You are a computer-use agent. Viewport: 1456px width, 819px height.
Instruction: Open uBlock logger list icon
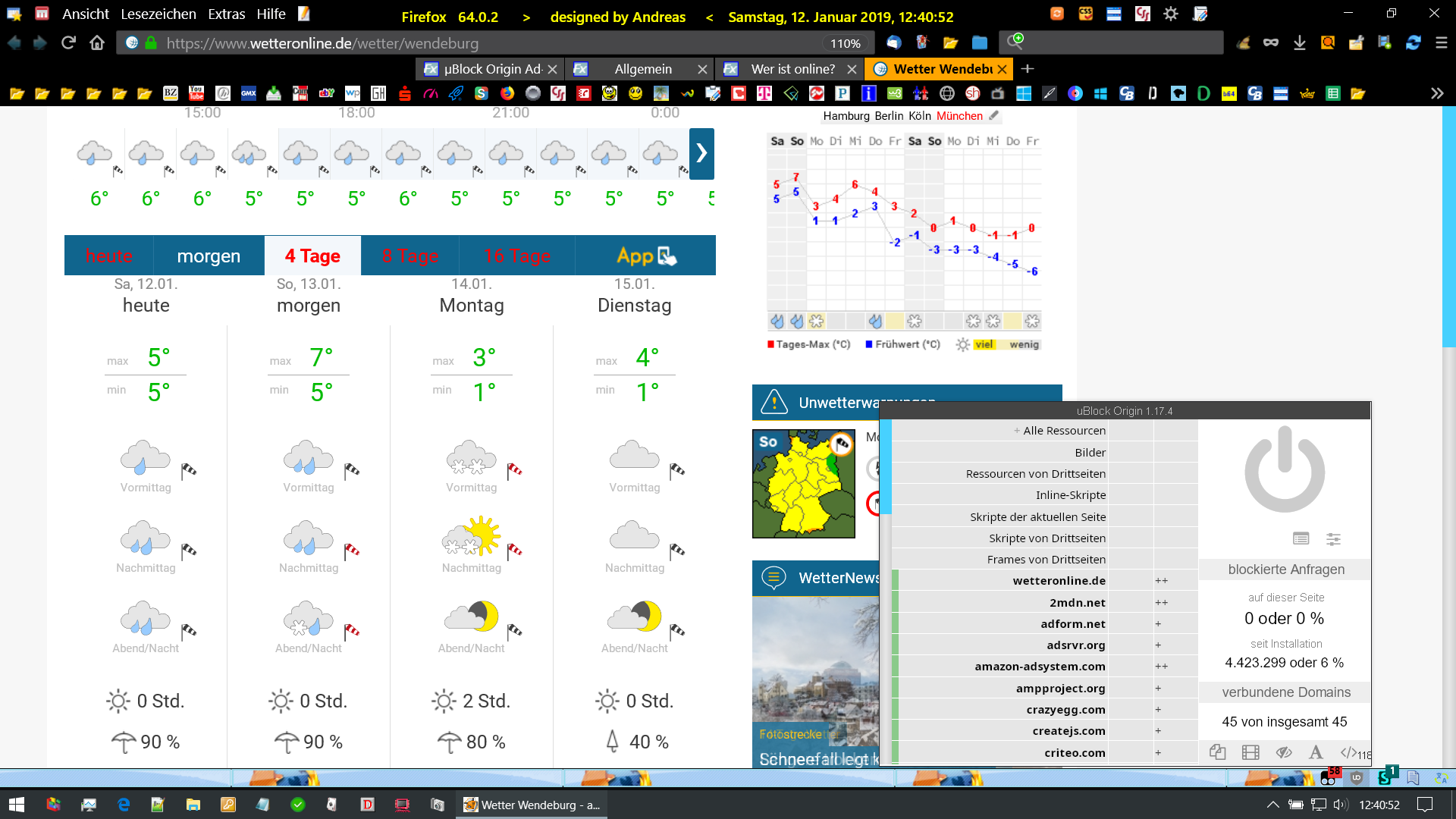(1301, 538)
